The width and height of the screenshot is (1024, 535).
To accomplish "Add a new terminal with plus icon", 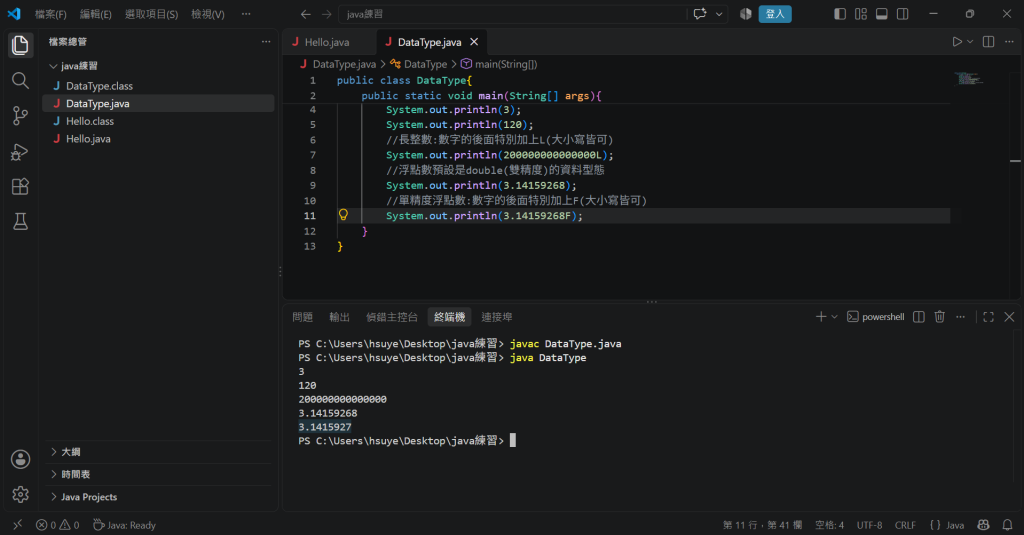I will (821, 317).
